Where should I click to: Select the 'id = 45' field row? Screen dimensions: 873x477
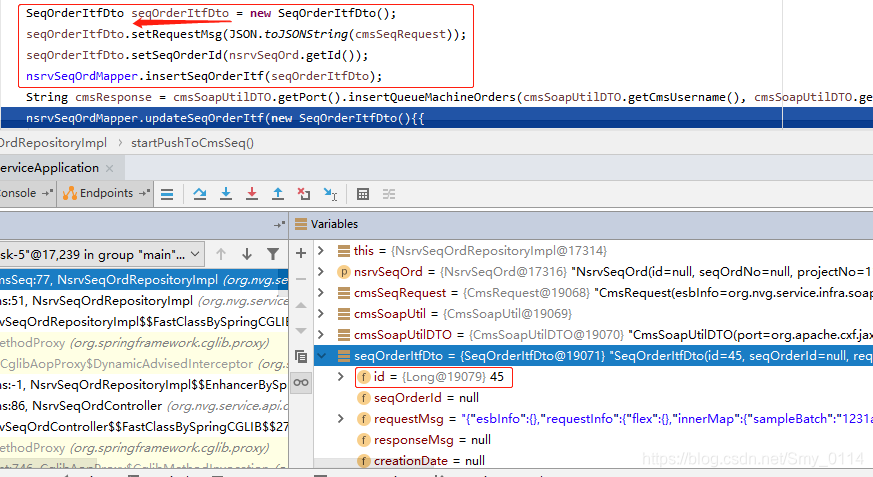click(x=593, y=377)
